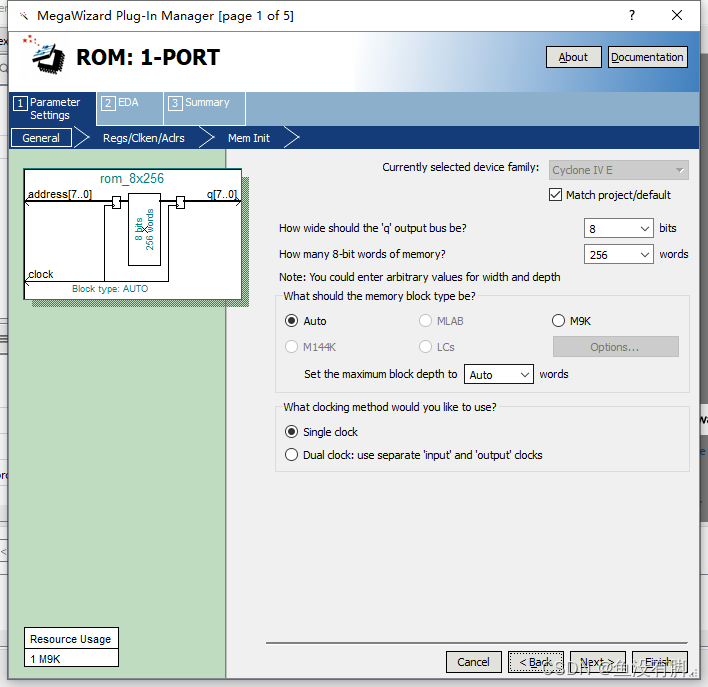Image resolution: width=708 pixels, height=687 pixels.
Task: Click the note about arbitrary width and depth
Action: tap(419, 277)
